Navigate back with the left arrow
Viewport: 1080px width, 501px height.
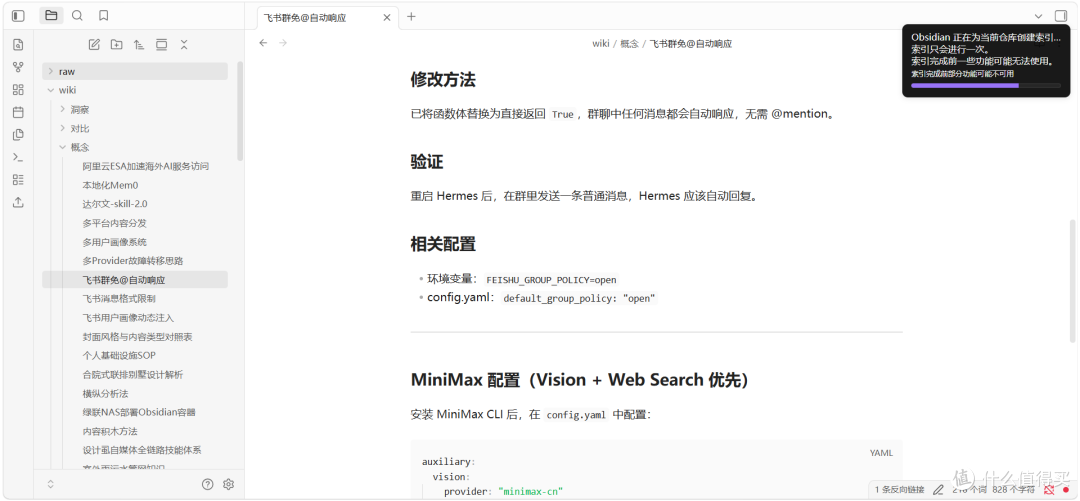pyautogui.click(x=263, y=43)
